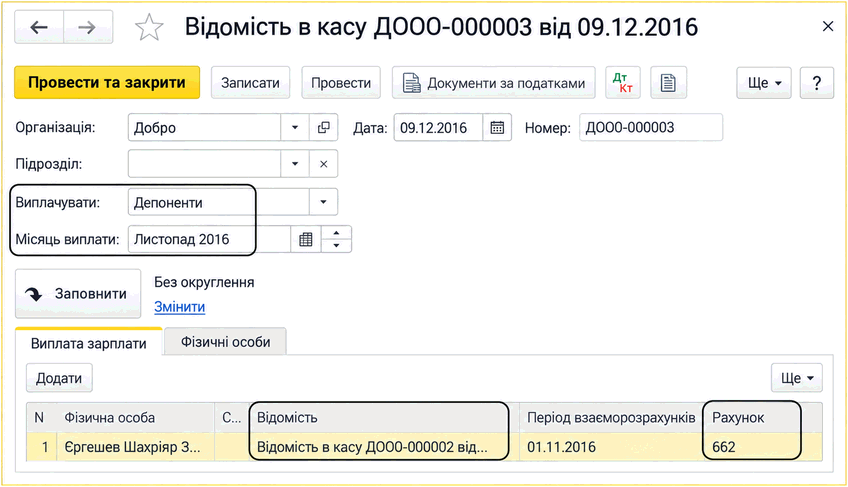Click the Відомість column header

tap(384, 418)
